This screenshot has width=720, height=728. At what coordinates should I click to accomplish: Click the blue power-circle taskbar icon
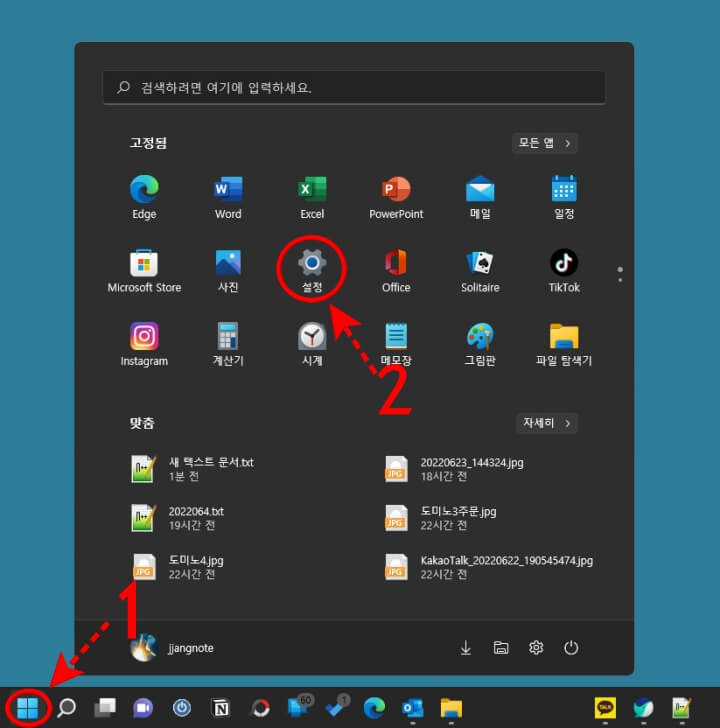click(182, 708)
